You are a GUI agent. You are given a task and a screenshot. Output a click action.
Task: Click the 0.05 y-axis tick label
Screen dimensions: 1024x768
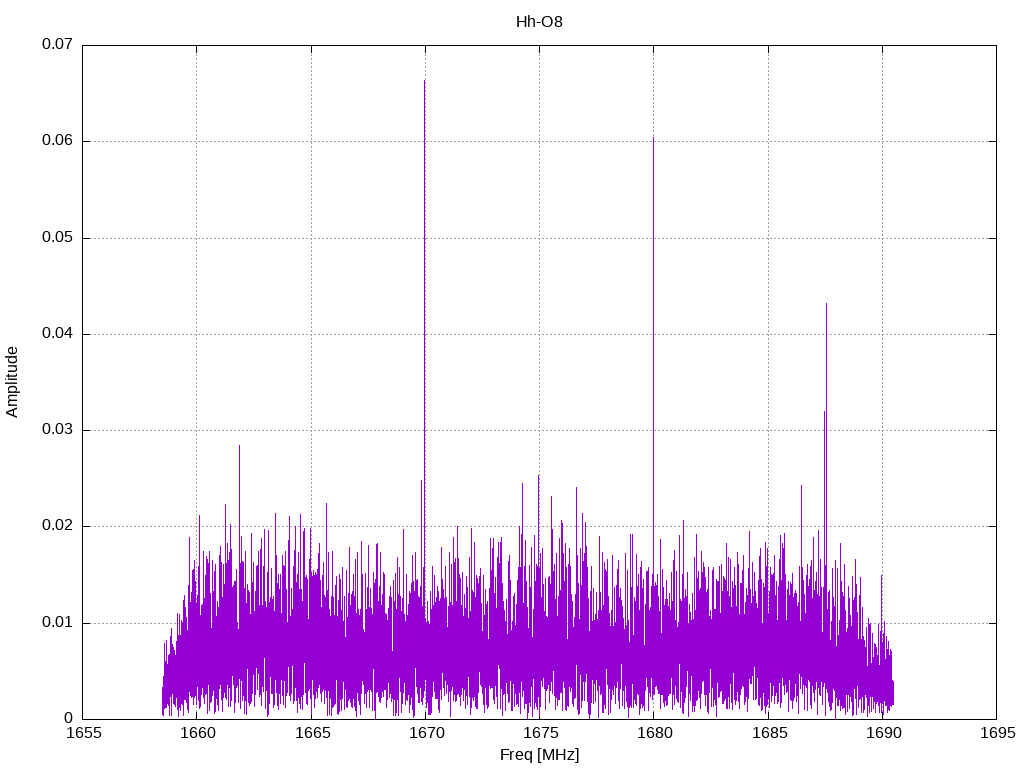coord(57,238)
